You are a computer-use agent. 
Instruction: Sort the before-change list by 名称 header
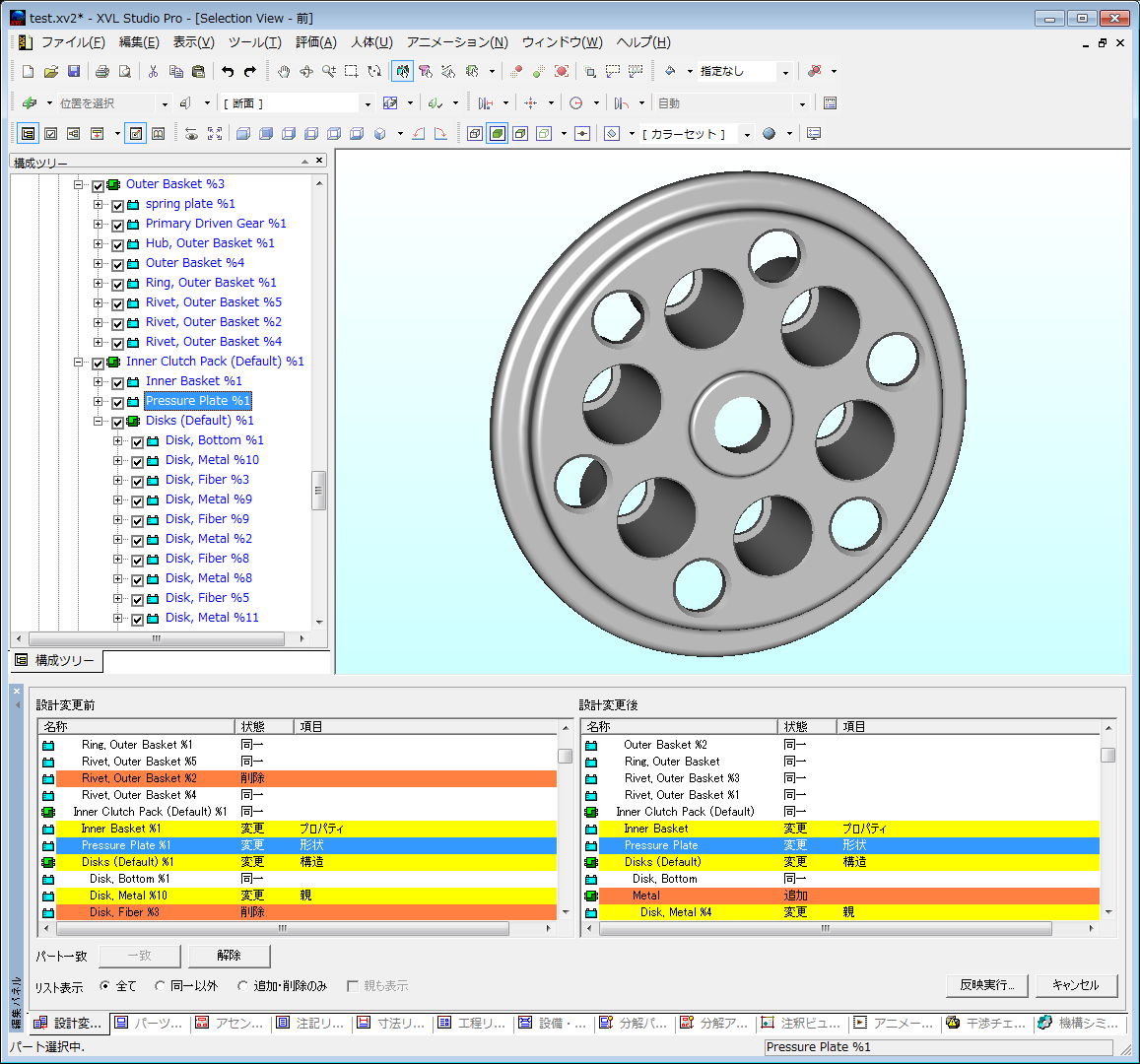tap(137, 727)
